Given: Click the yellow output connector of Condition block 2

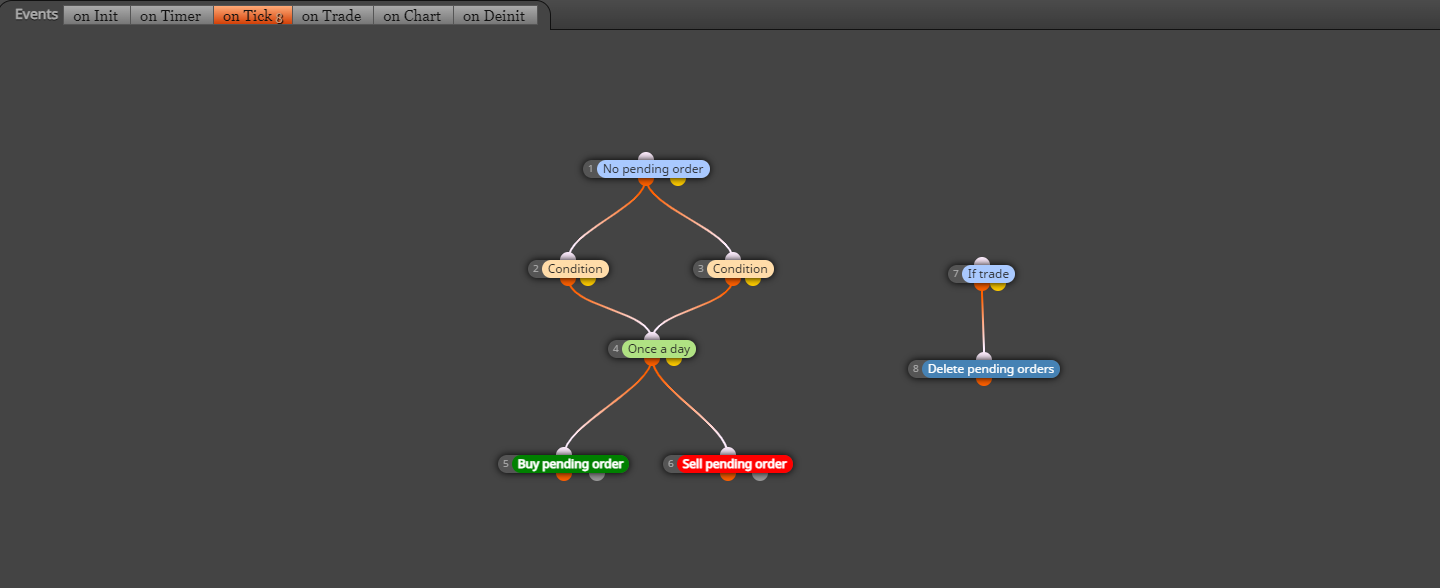Looking at the screenshot, I should [588, 280].
